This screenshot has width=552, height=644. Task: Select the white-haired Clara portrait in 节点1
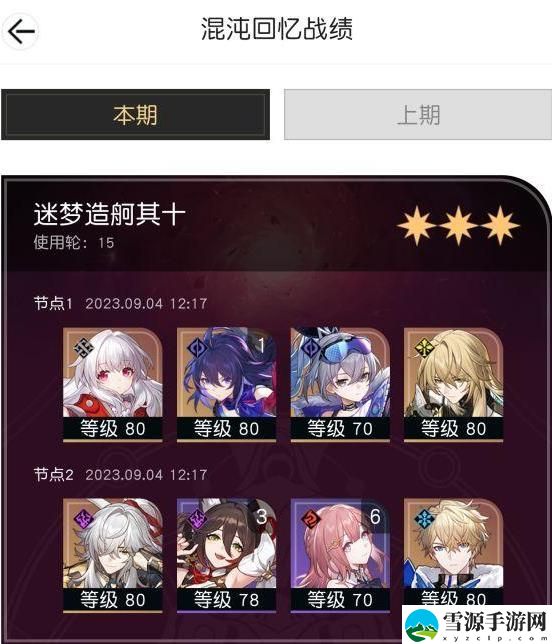(113, 385)
